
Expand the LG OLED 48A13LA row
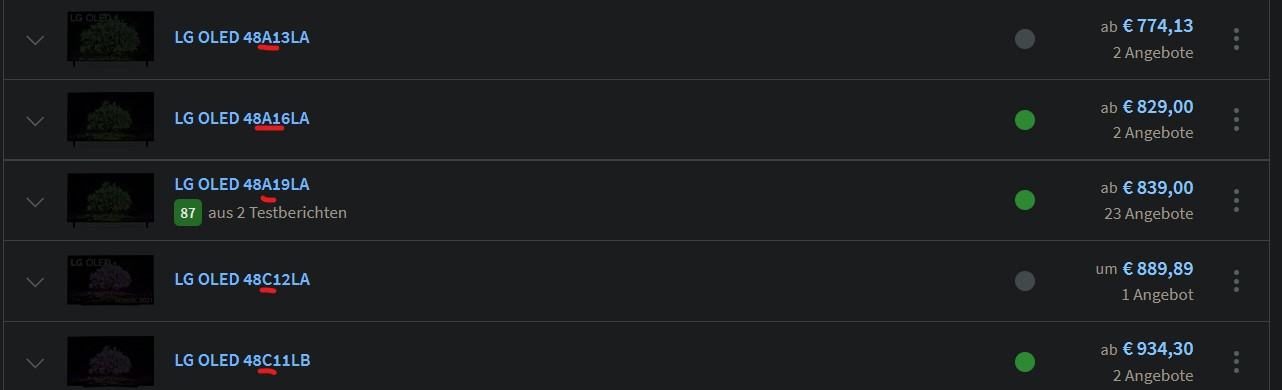pos(35,40)
